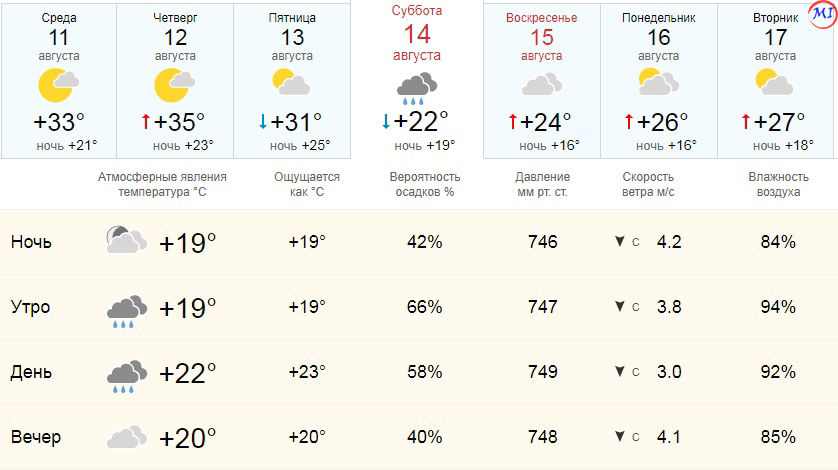Screen dimensions: 838x470
Task: Click Sunday's cloudy weather icon
Action: (x=542, y=85)
